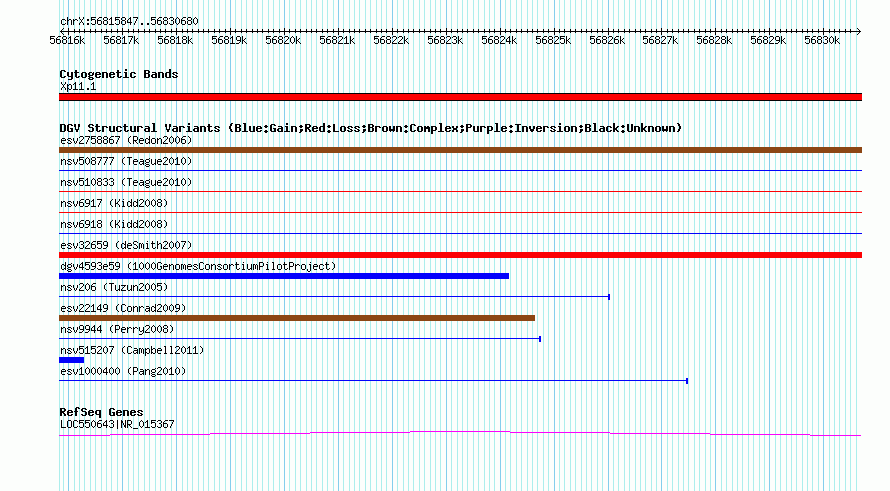The width and height of the screenshot is (890, 491).
Task: Click the 56816k ruler tick label
Action: 67,40
